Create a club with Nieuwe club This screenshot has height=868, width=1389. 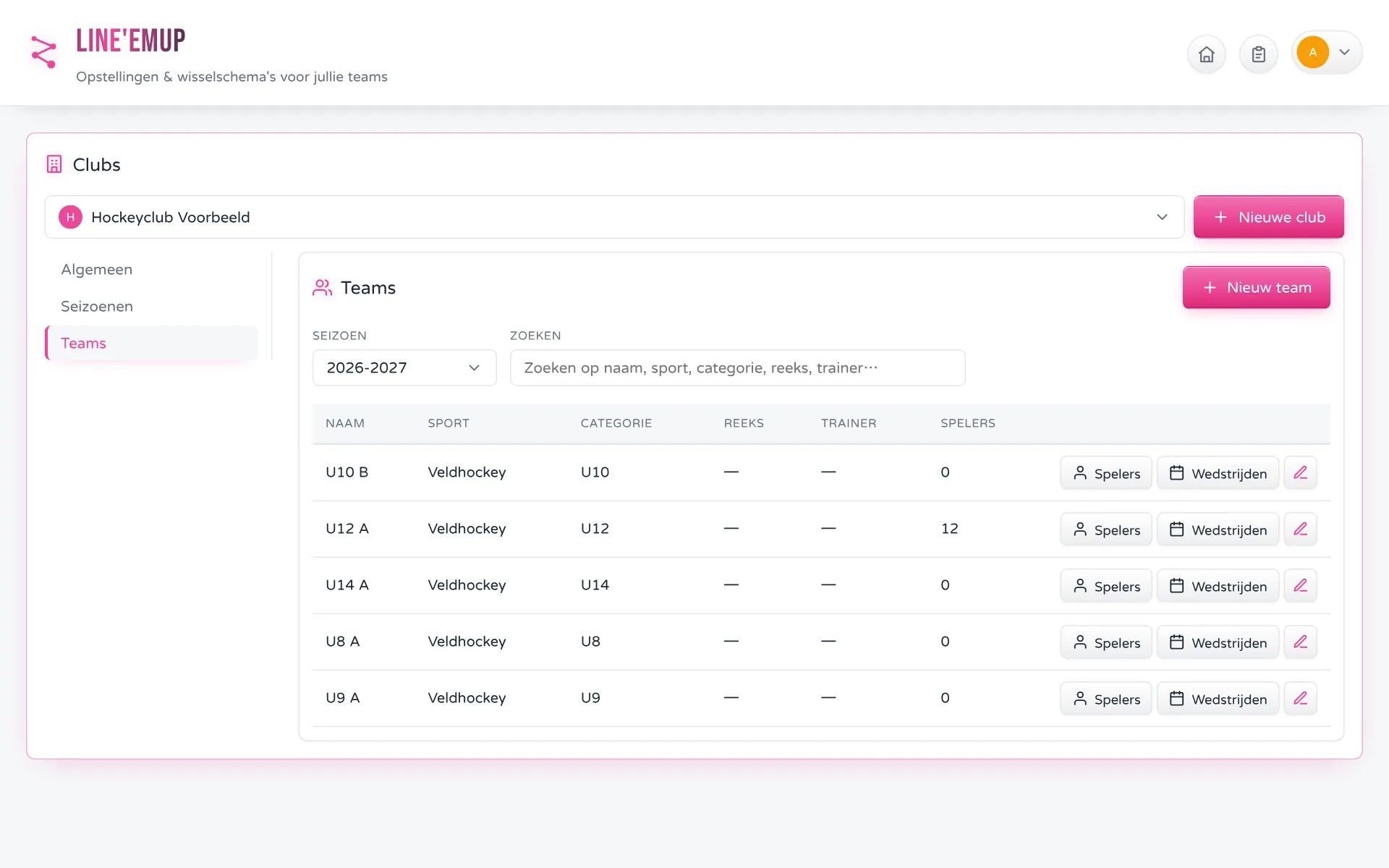pos(1268,217)
